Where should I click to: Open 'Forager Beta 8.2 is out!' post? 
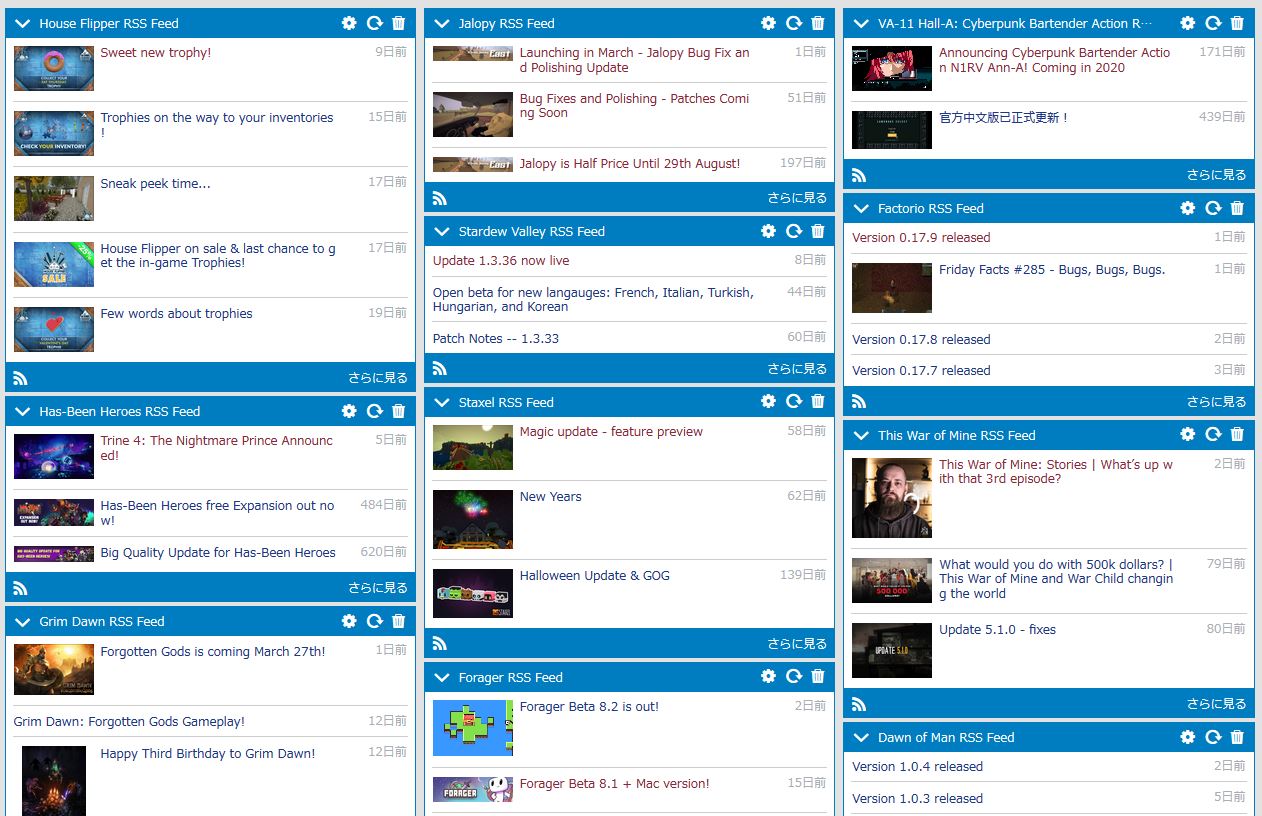coord(589,707)
